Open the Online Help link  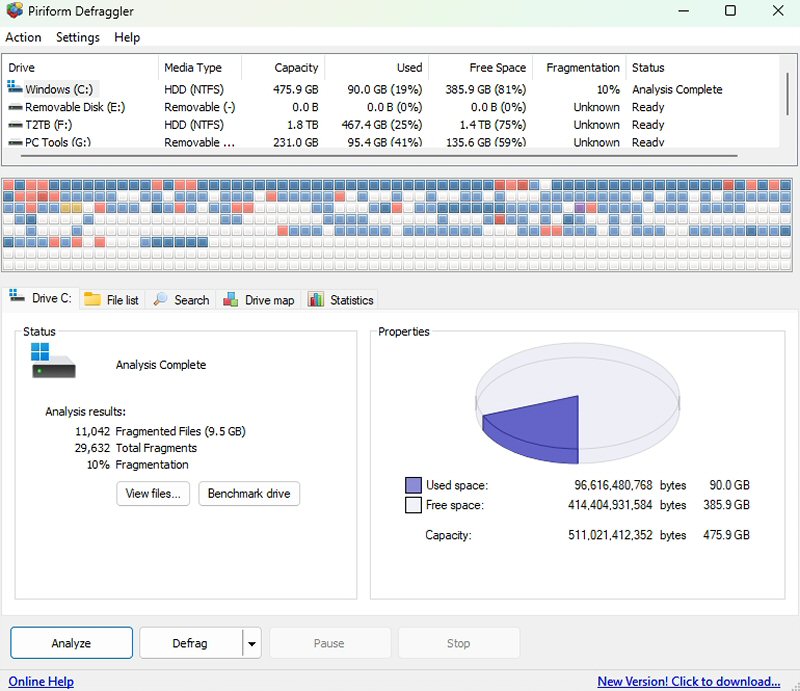pos(41,681)
